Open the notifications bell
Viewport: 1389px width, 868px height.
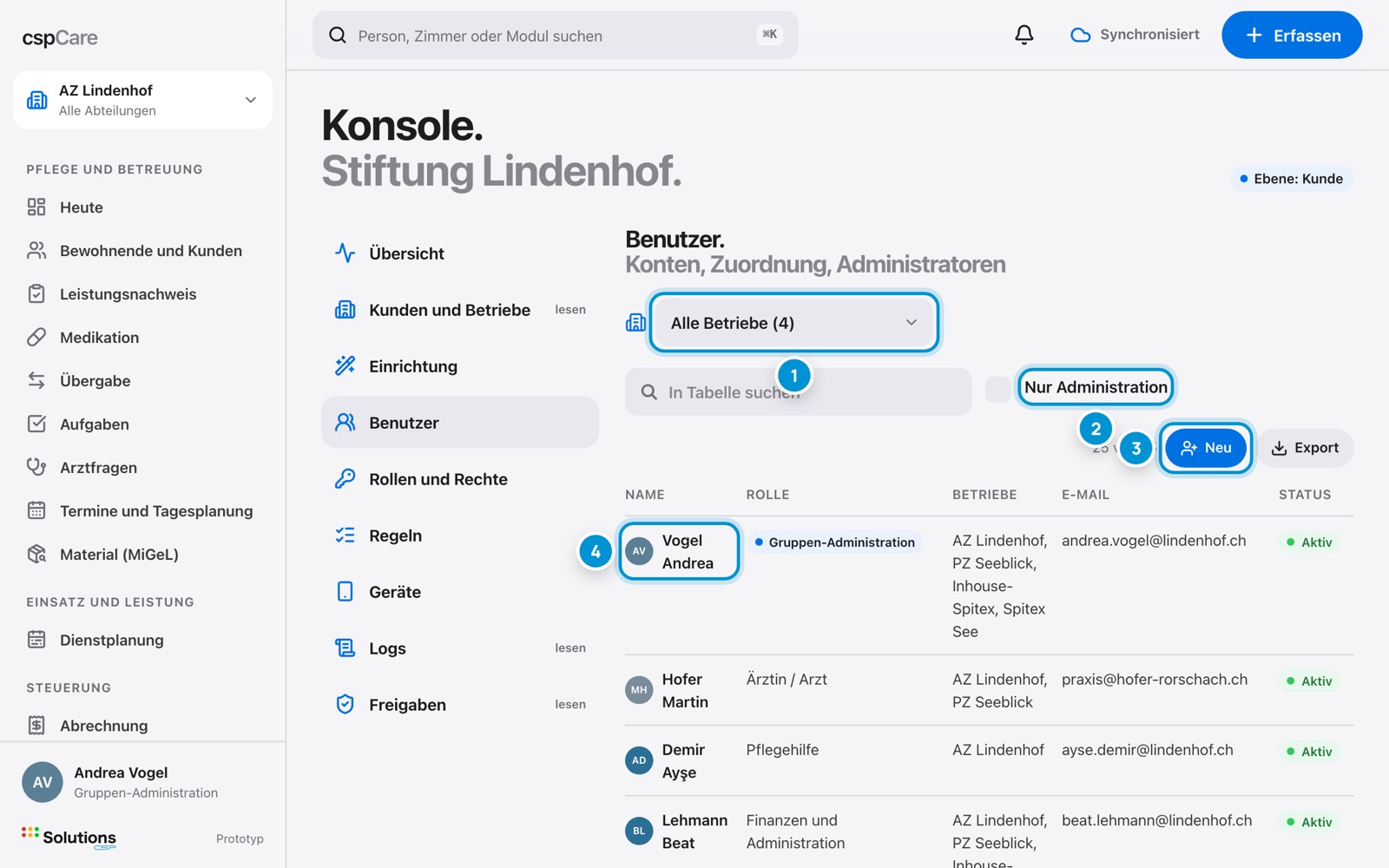tap(1024, 35)
